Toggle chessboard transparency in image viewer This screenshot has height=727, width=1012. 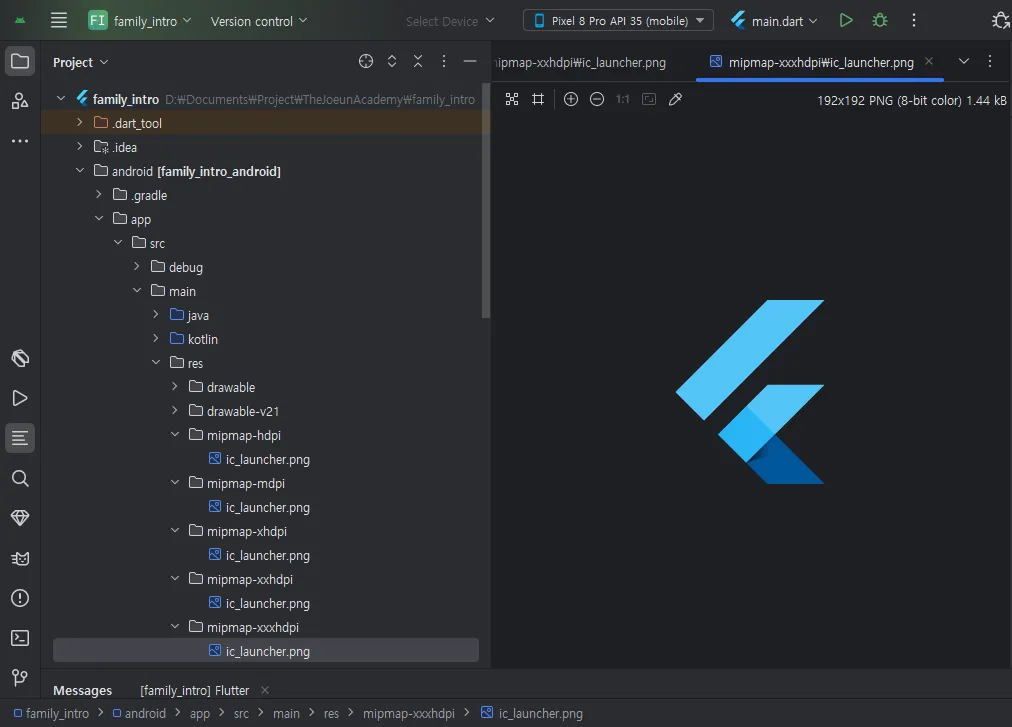click(x=512, y=99)
